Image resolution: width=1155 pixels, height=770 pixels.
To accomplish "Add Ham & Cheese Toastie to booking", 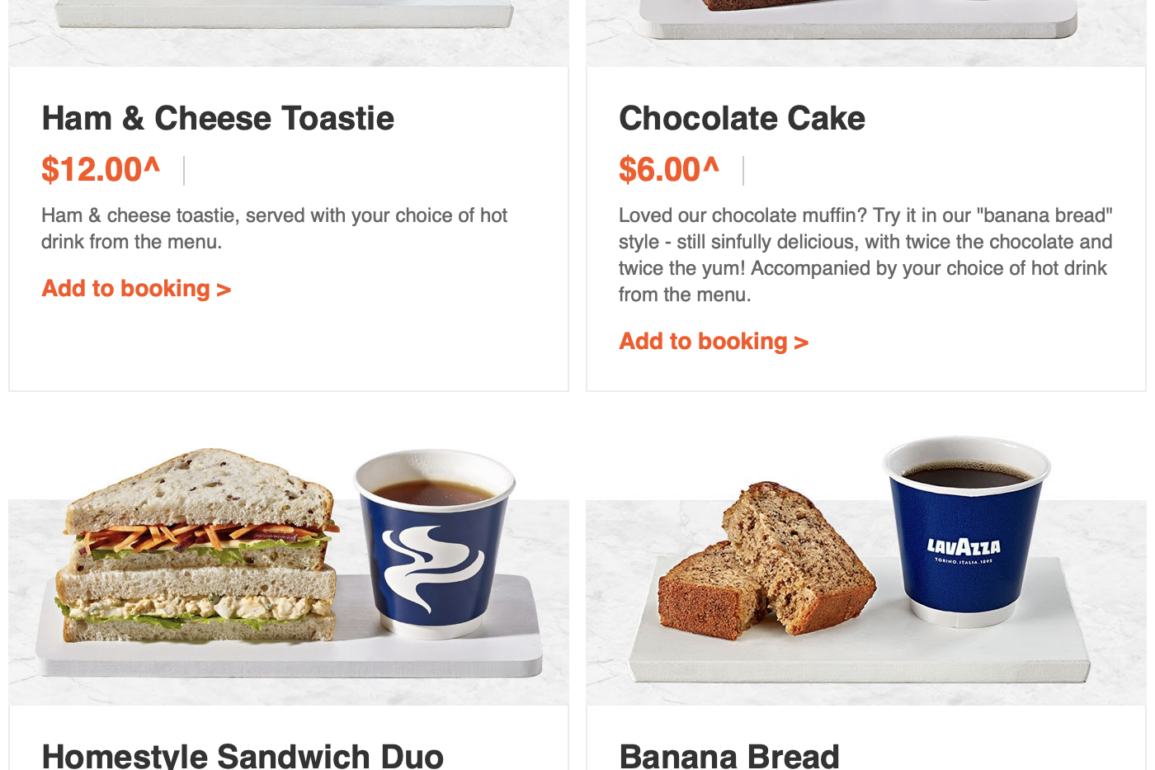I will tap(136, 288).
